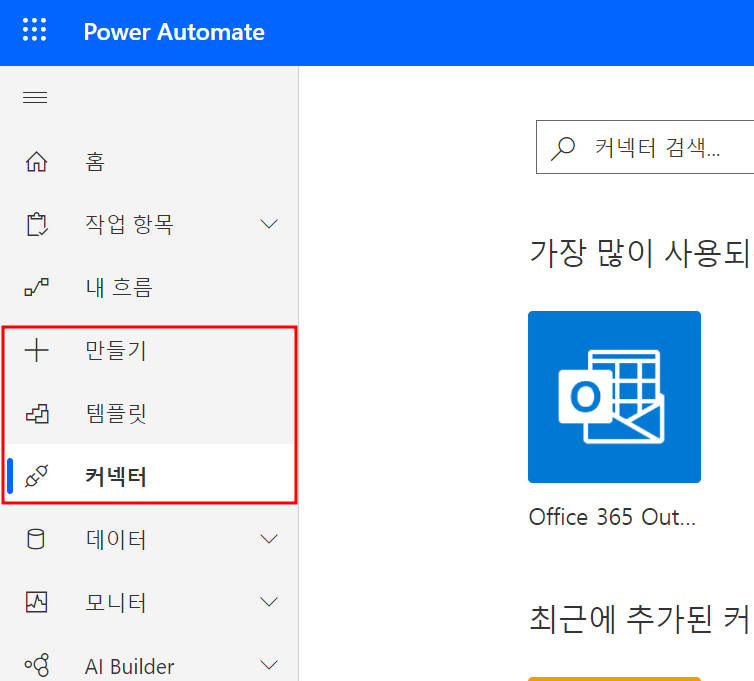Click the Power Automate title link

pos(174,32)
